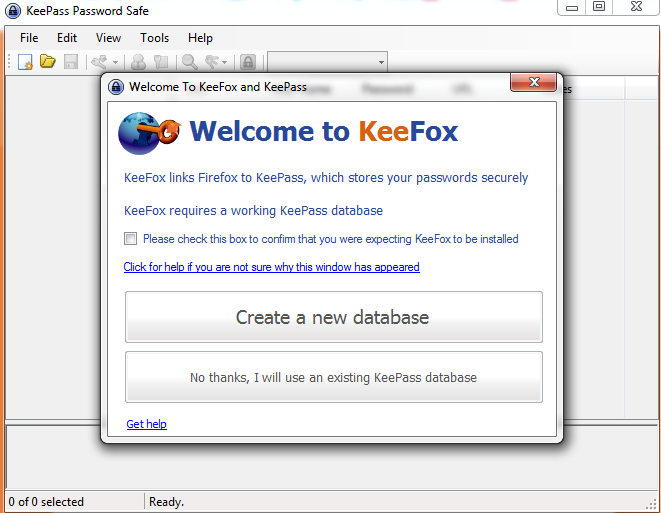Open the Help menu
The image size is (661, 513).
[x=200, y=38]
